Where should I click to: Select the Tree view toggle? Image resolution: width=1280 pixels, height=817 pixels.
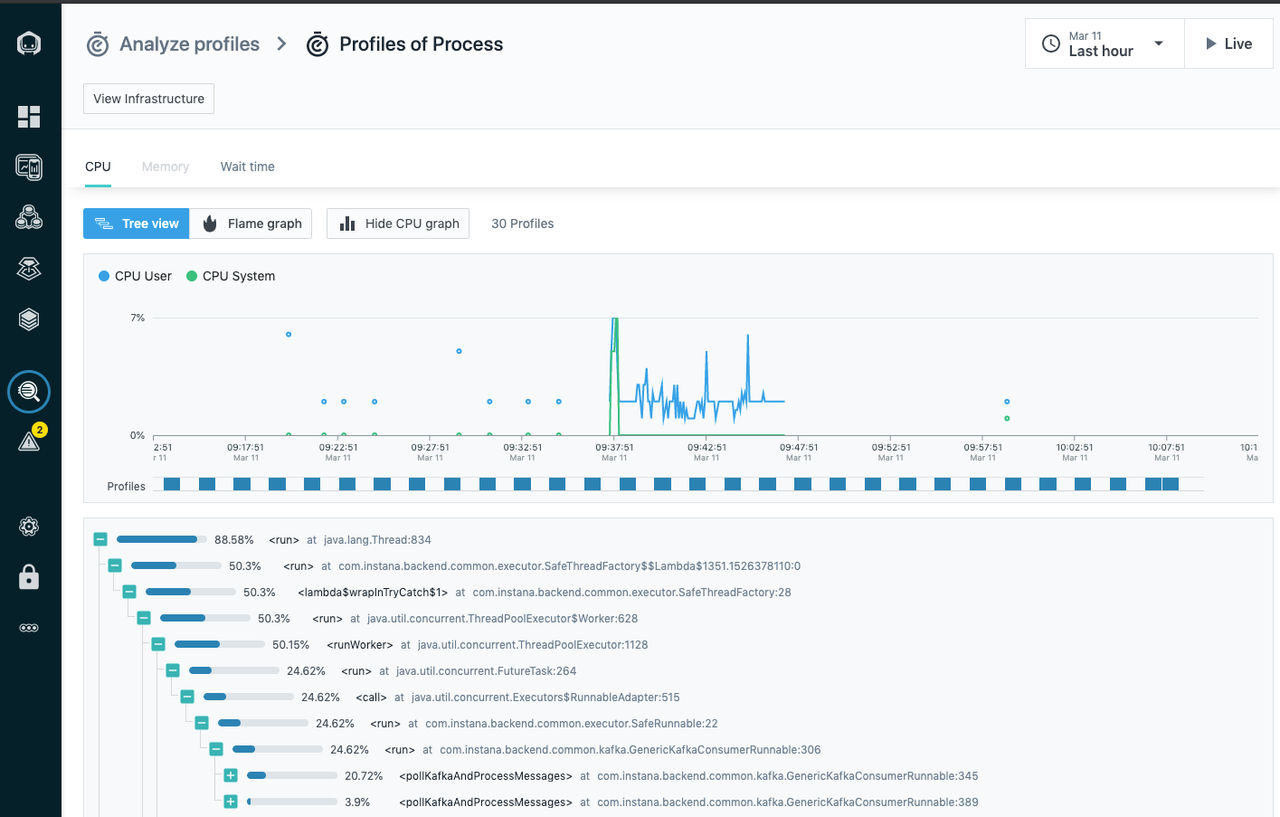coord(136,224)
